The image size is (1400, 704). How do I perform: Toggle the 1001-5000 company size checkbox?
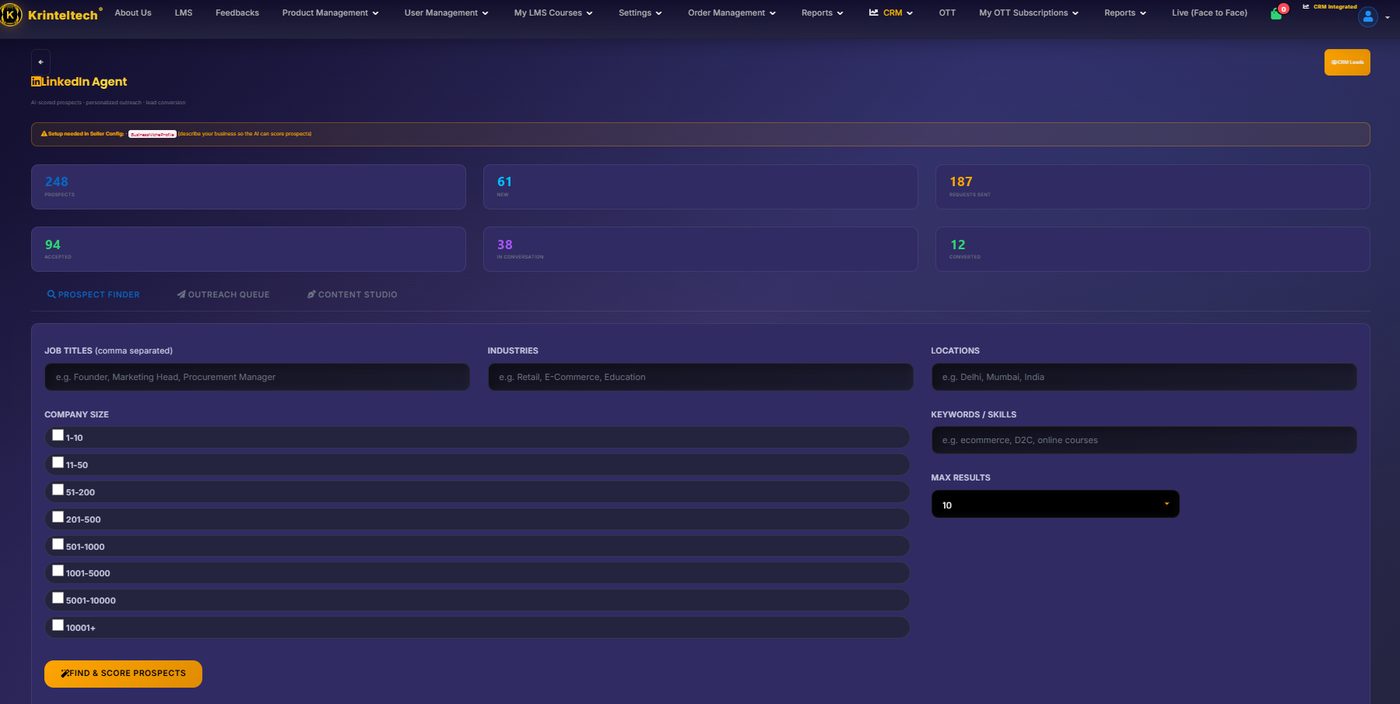pos(58,570)
